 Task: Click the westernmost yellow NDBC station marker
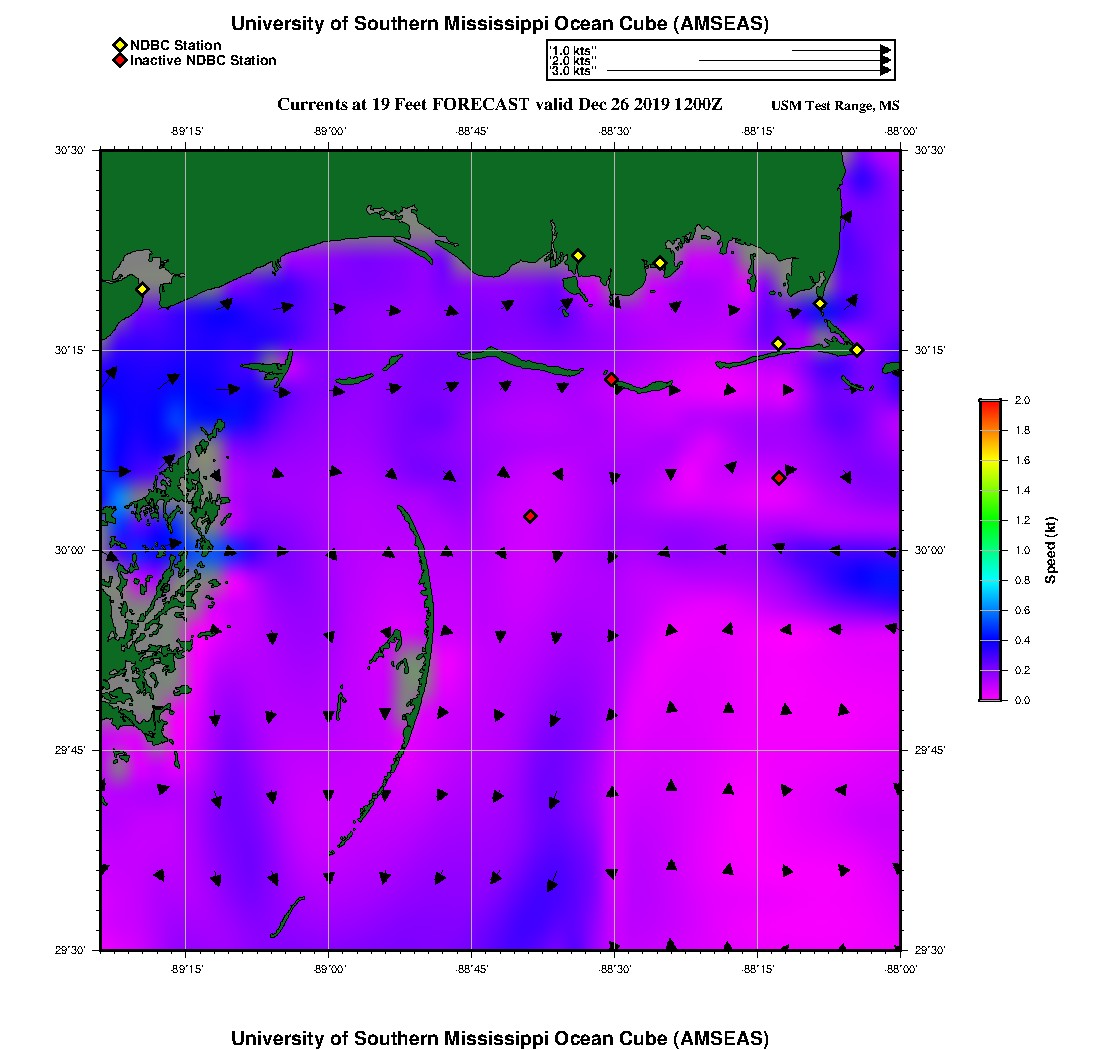142,289
